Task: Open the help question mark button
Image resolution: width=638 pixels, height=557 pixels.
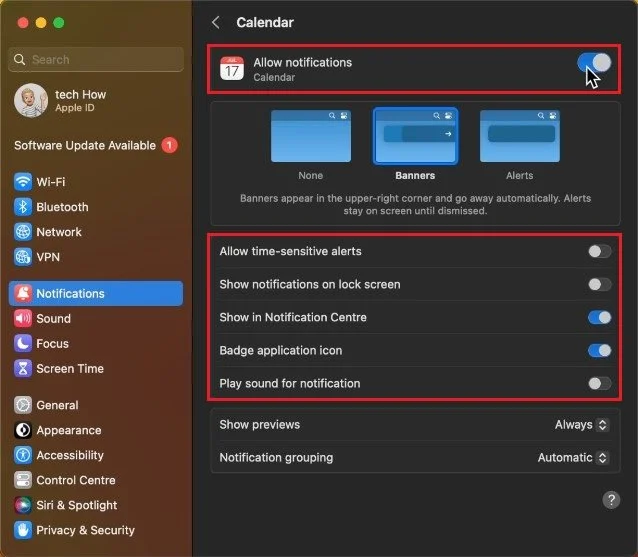Action: tap(611, 500)
